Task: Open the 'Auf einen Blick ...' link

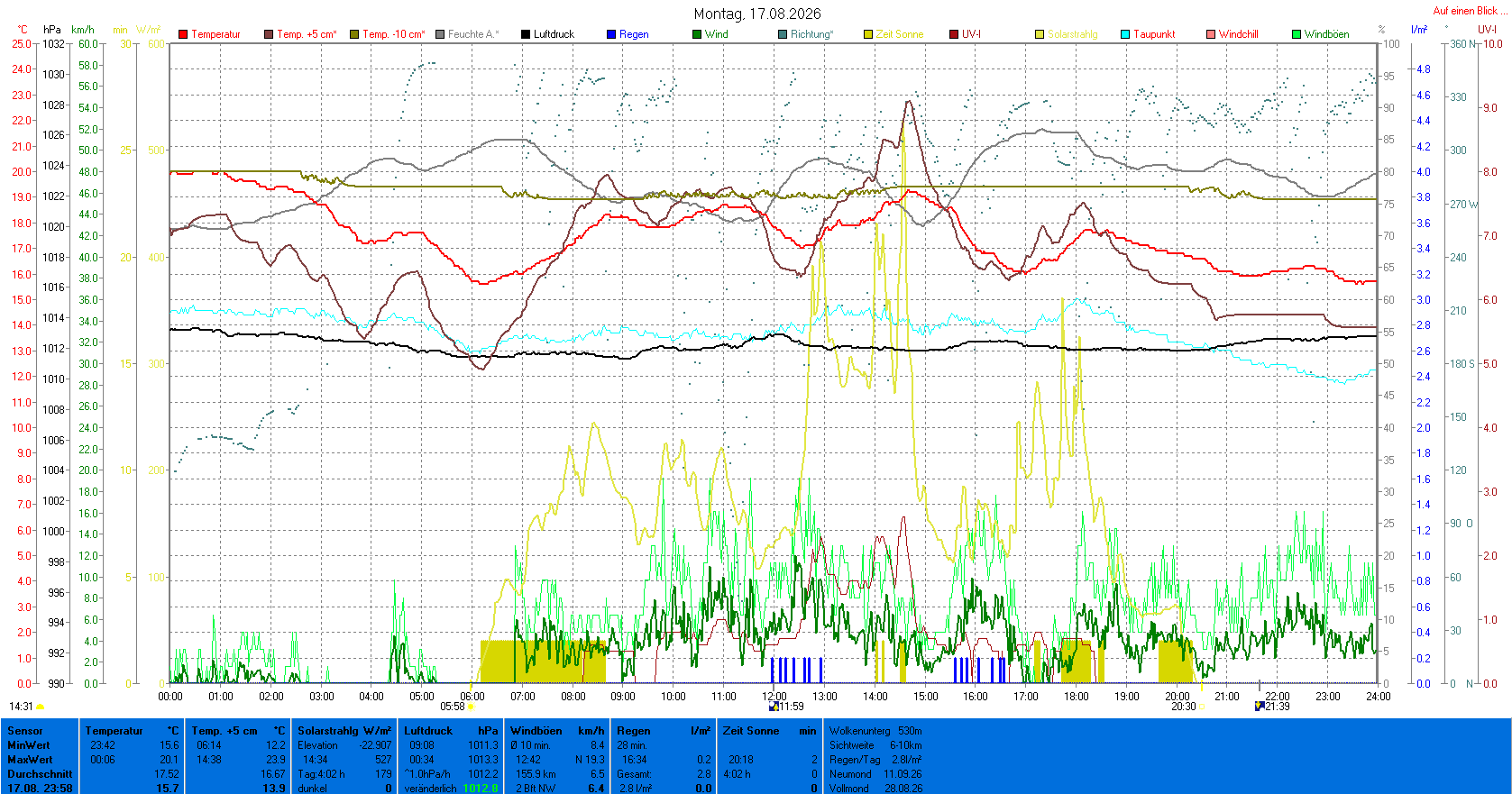Action: coord(1470,11)
